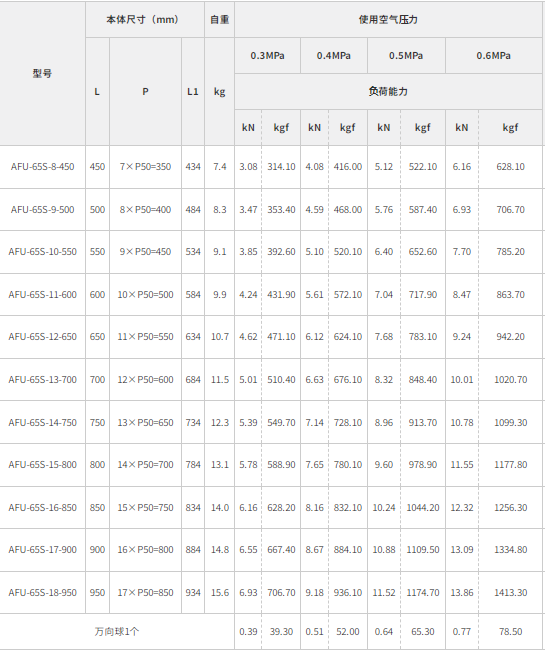545x651 pixels.
Task: Click the 0.5MPa pressure header
Action: coord(406,56)
